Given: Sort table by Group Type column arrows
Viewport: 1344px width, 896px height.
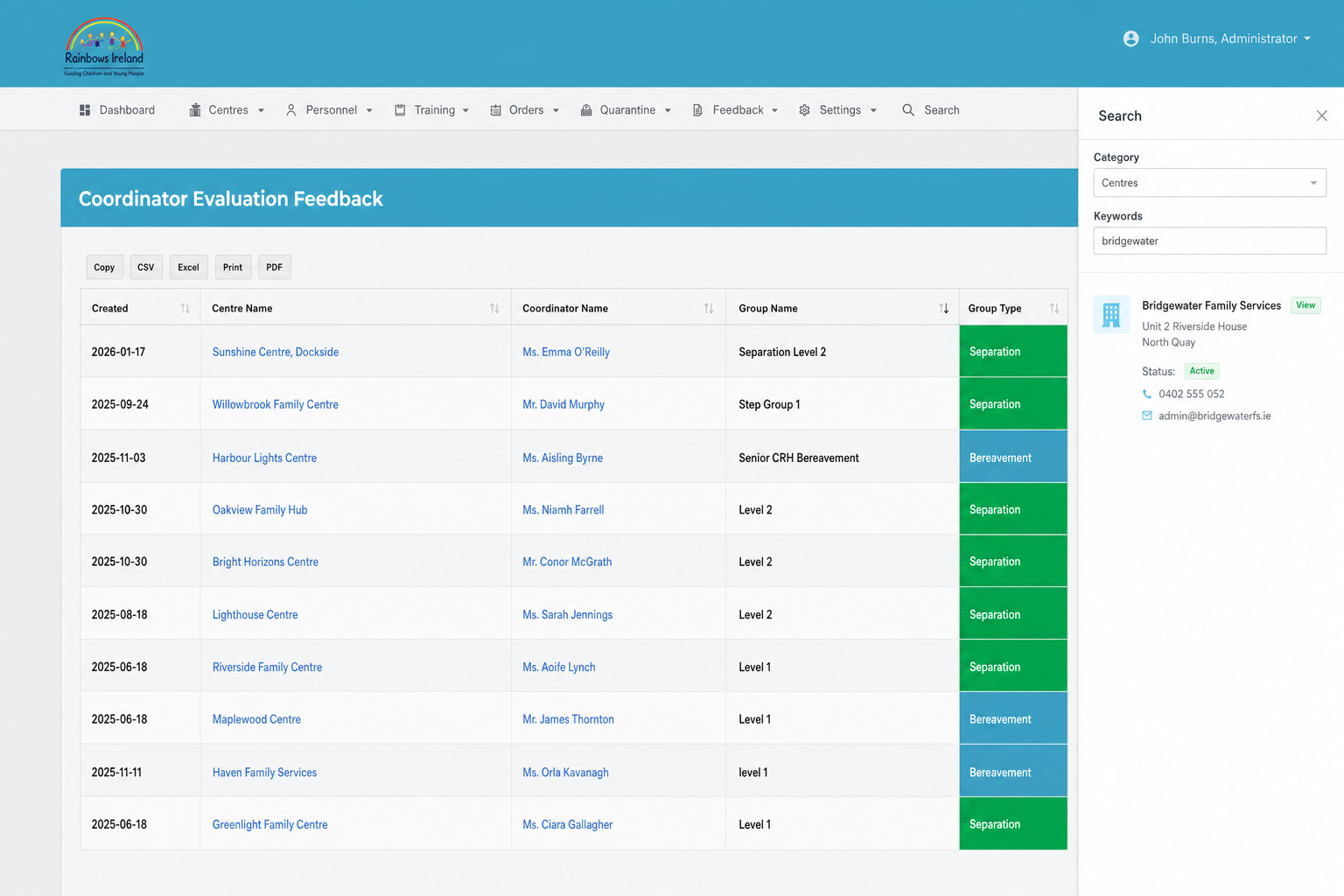Looking at the screenshot, I should pos(1053,308).
